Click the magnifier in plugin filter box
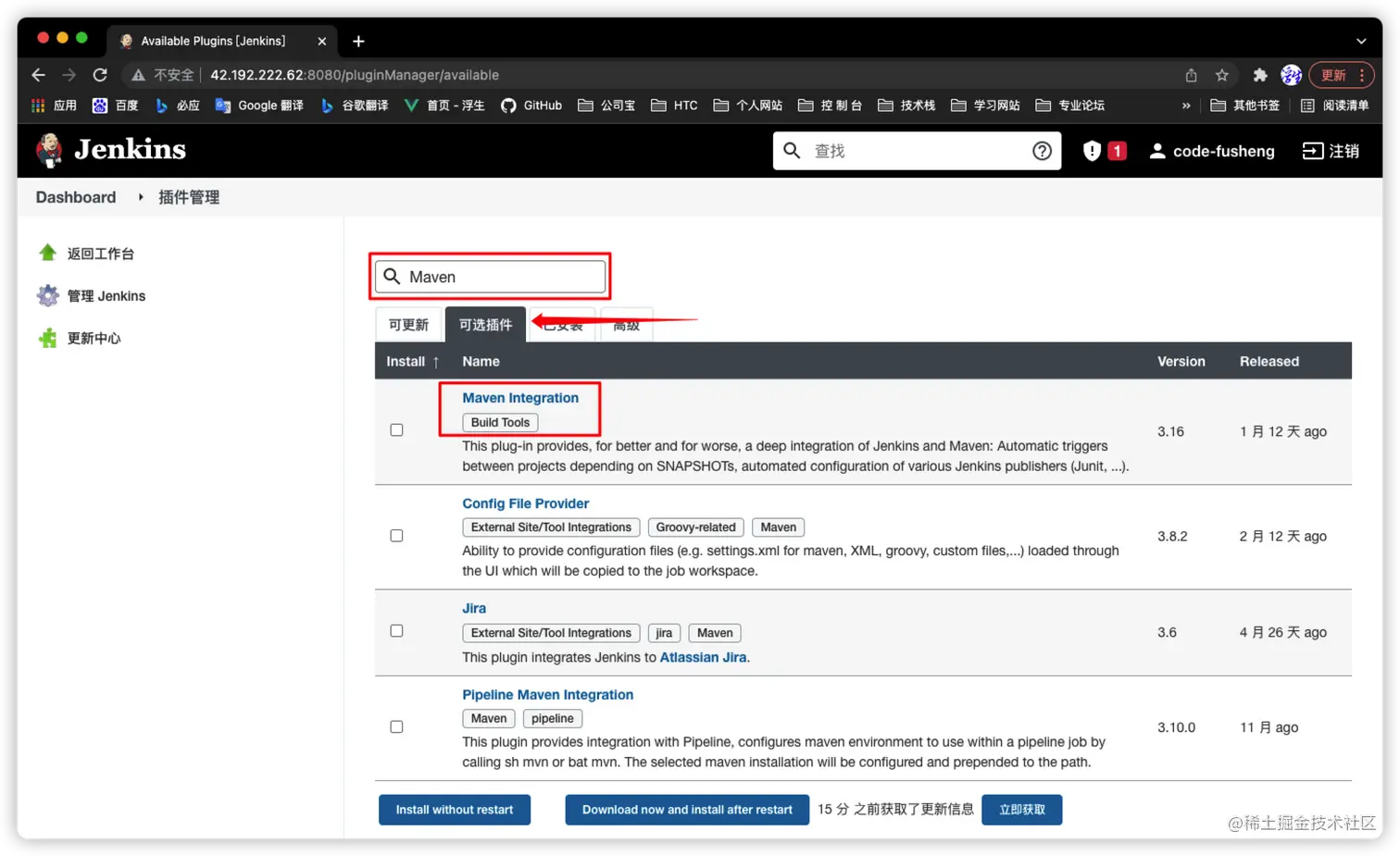The height and width of the screenshot is (856, 1400). coord(392,277)
